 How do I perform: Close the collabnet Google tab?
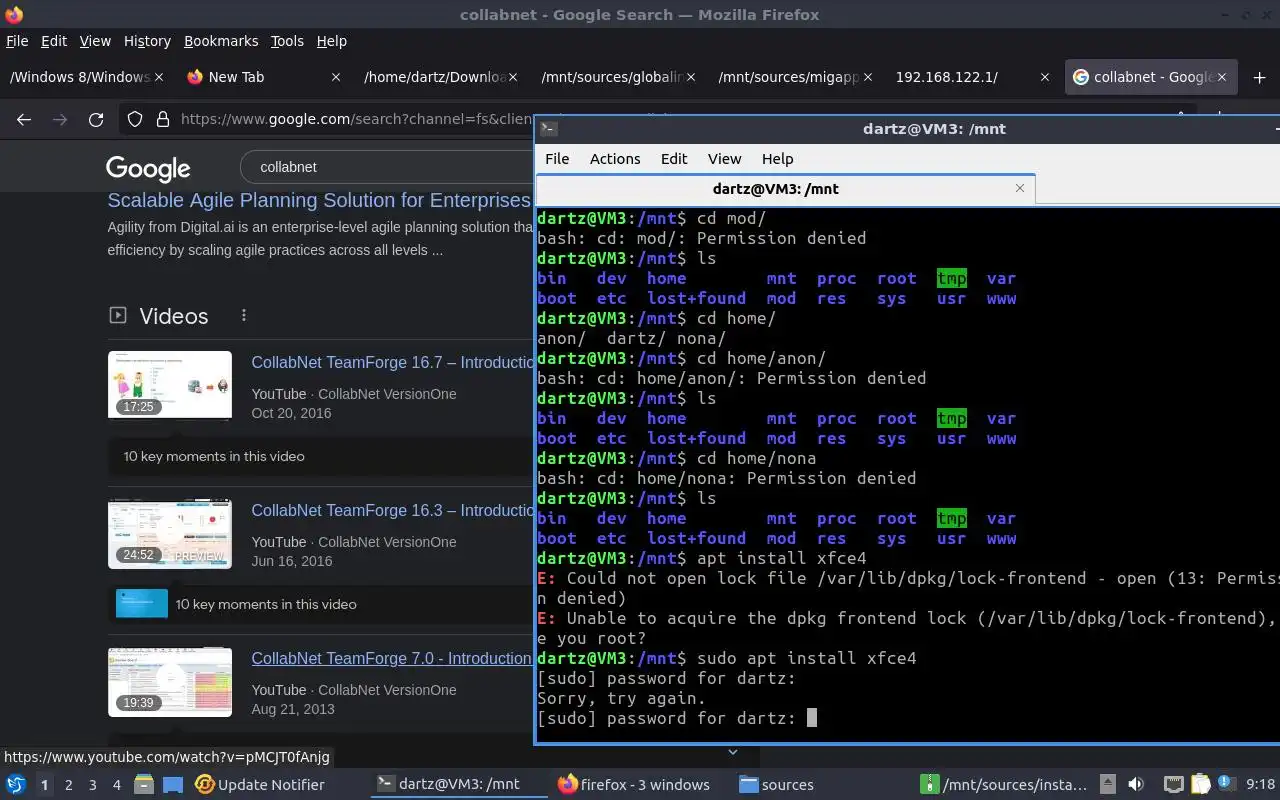1222,77
